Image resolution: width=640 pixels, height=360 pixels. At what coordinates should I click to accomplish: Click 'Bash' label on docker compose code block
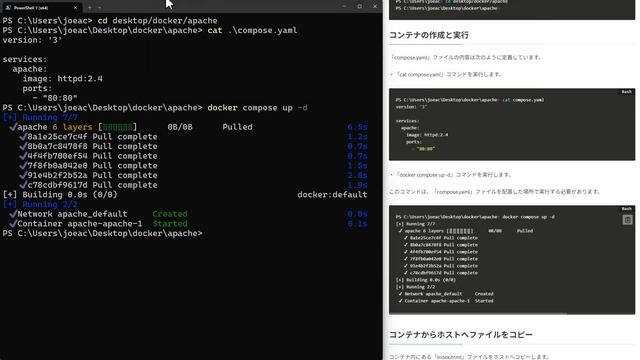[627, 209]
